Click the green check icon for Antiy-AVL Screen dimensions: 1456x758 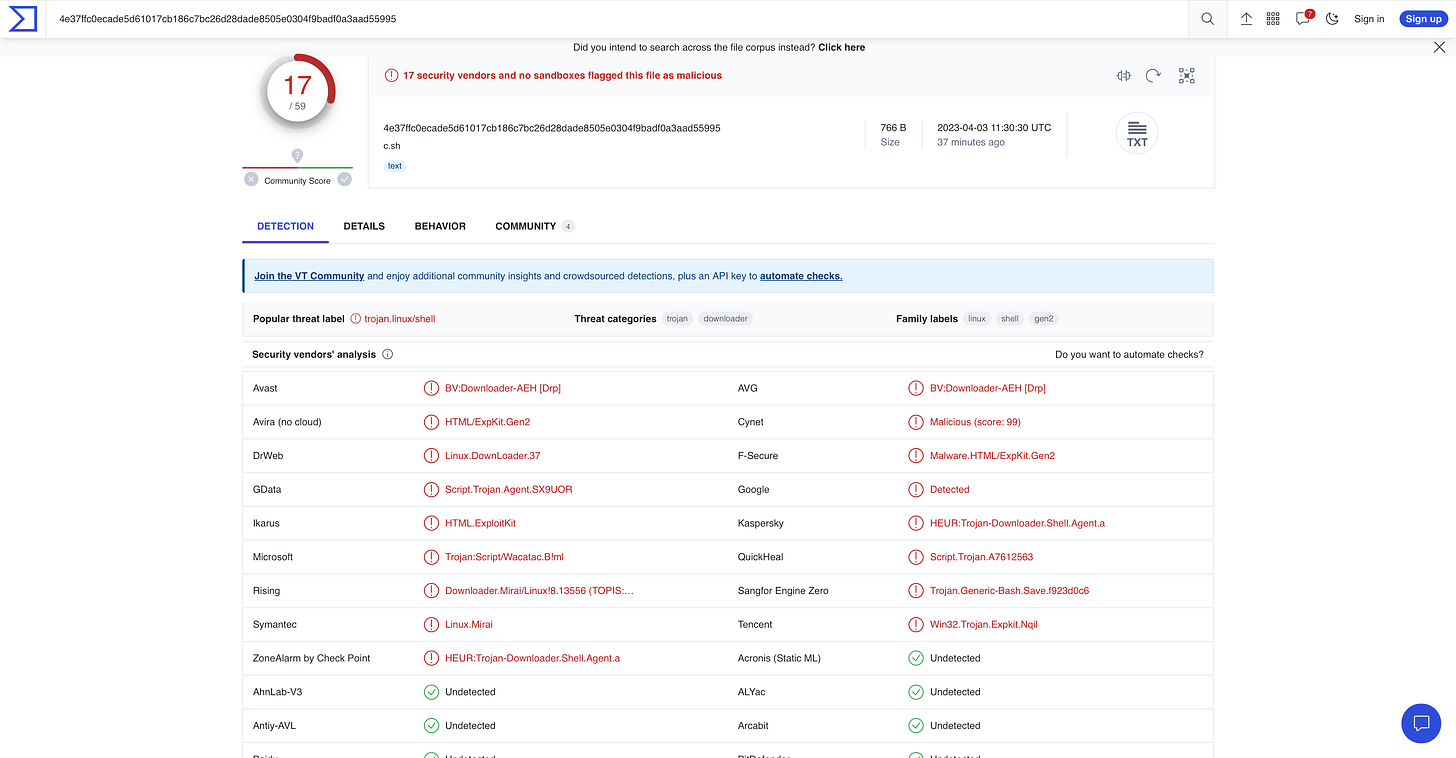(431, 726)
